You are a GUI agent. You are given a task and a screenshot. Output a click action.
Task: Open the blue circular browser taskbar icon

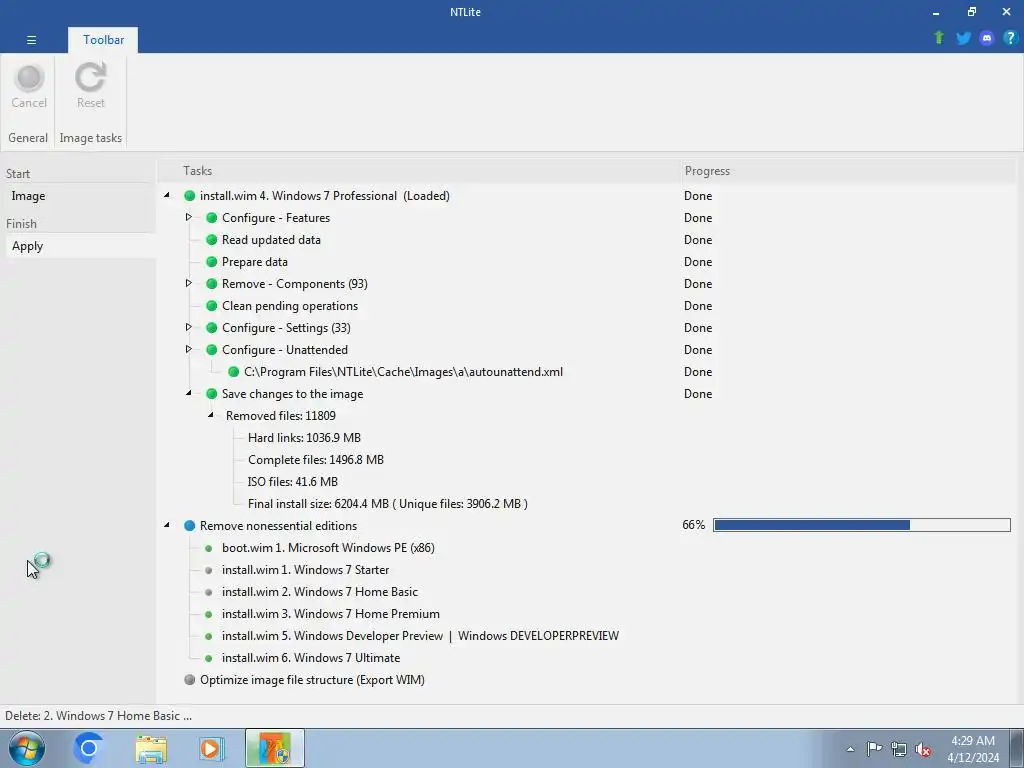pos(89,748)
